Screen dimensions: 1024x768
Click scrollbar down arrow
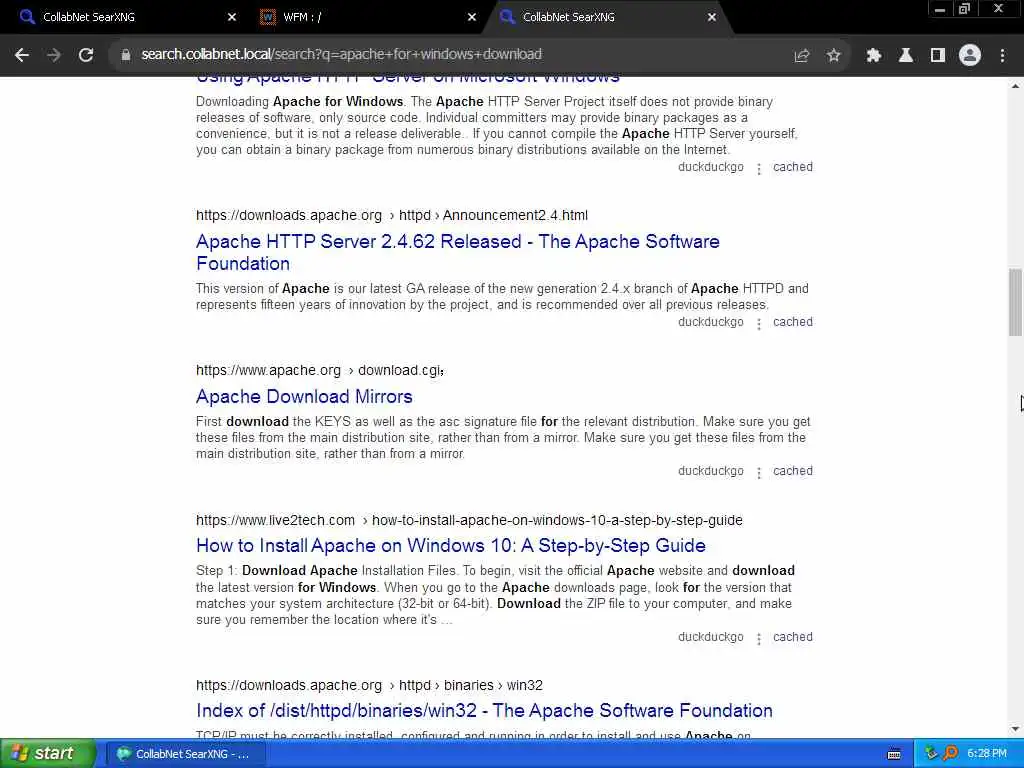1015,729
